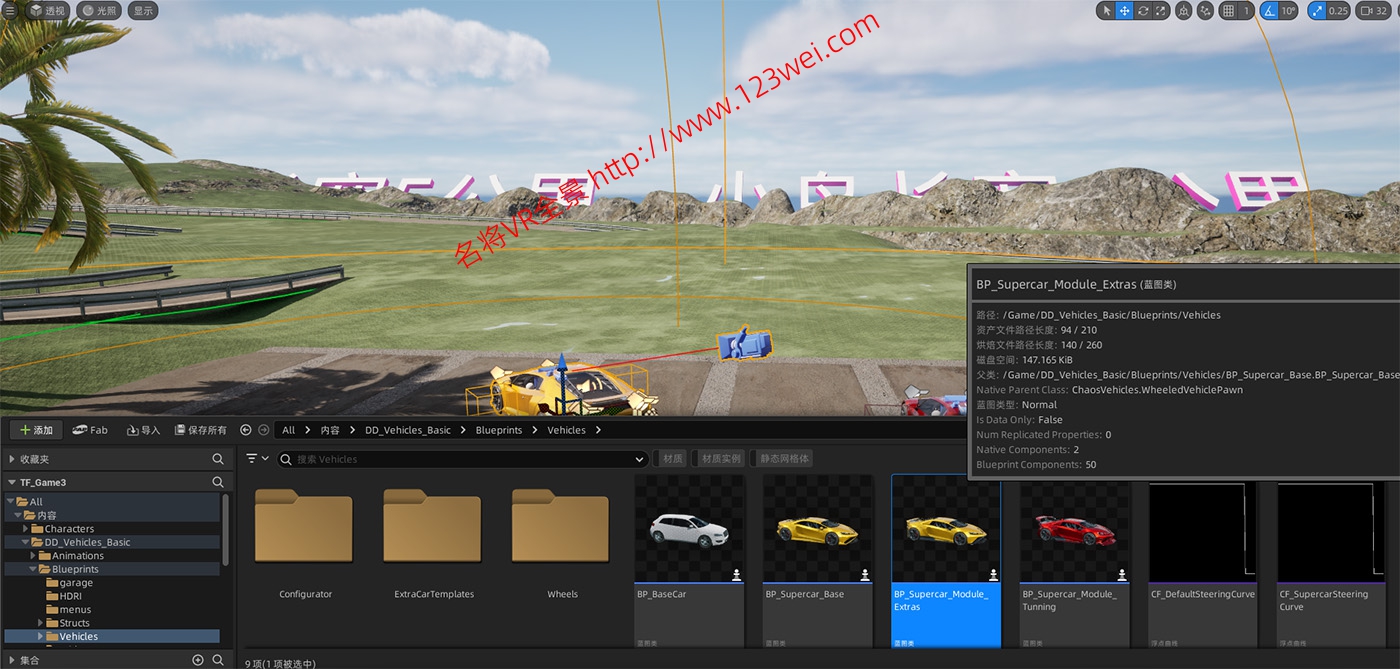The height and width of the screenshot is (669, 1400).
Task: Activate the scale transform tool
Action: click(1161, 11)
